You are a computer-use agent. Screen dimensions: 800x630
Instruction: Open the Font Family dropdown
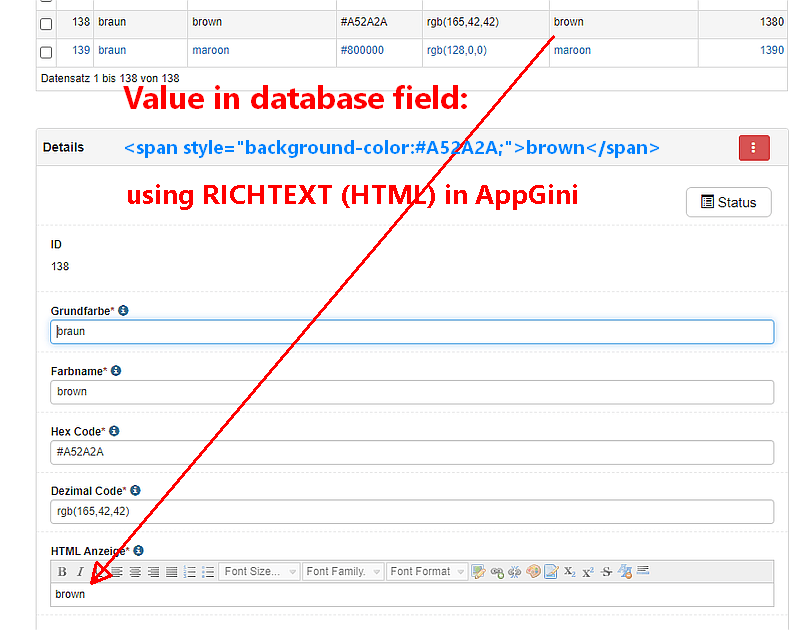tap(343, 572)
